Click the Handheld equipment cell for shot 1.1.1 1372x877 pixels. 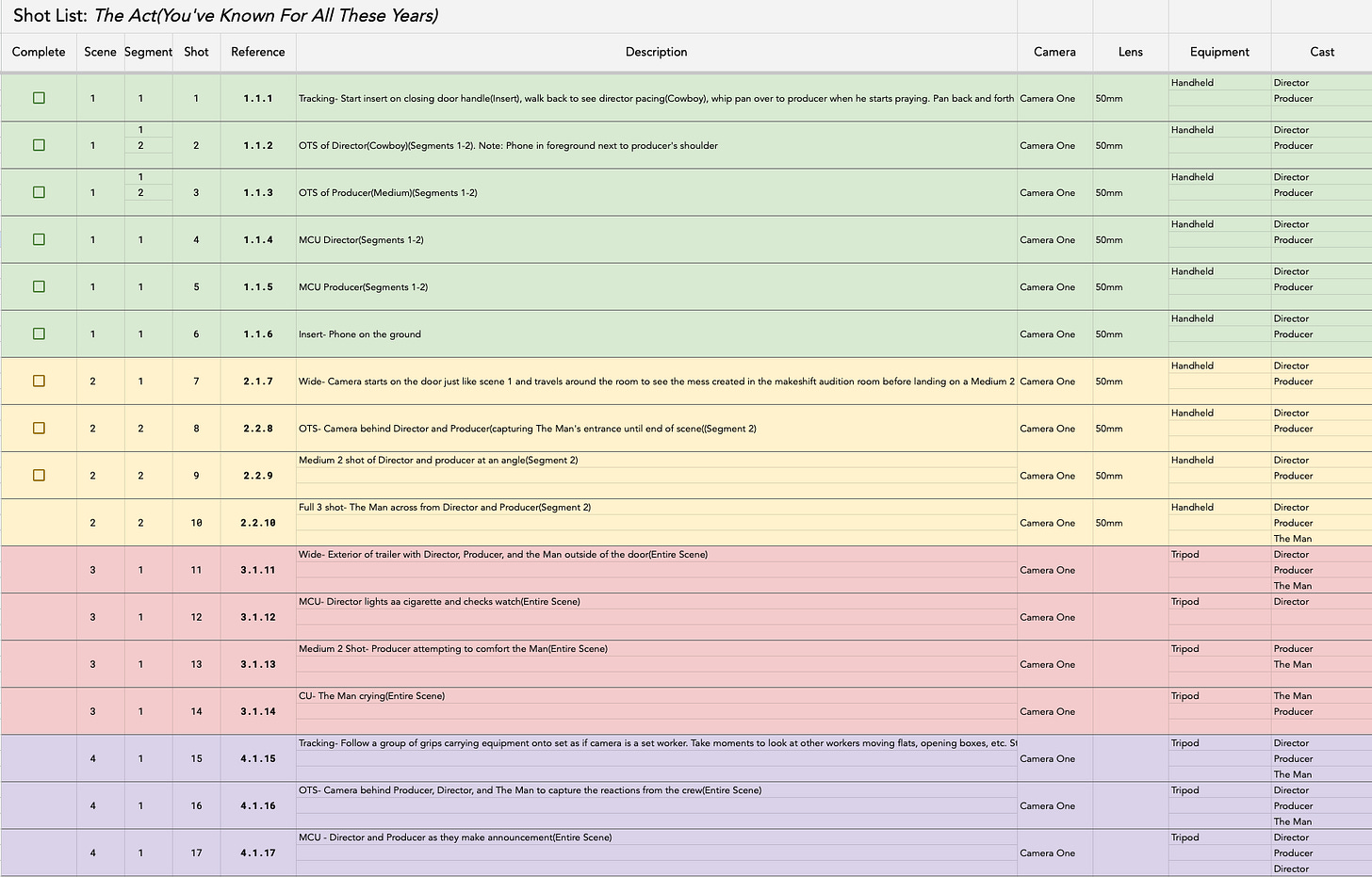coord(1219,83)
